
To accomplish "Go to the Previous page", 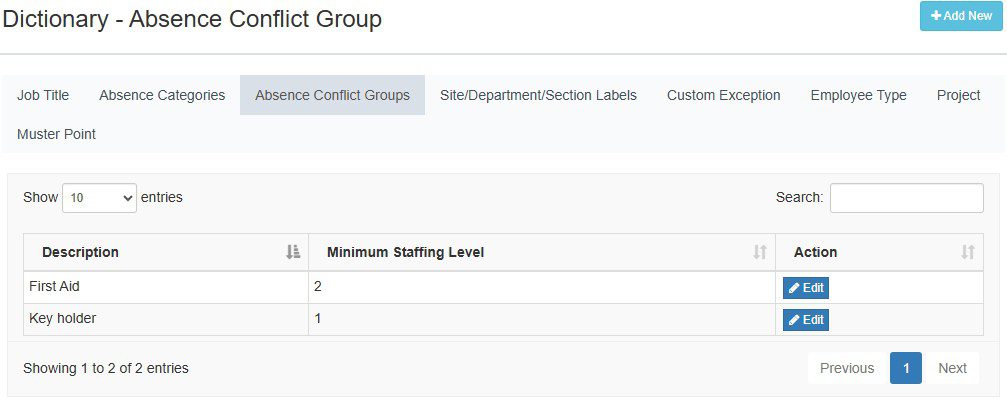I will (x=846, y=368).
